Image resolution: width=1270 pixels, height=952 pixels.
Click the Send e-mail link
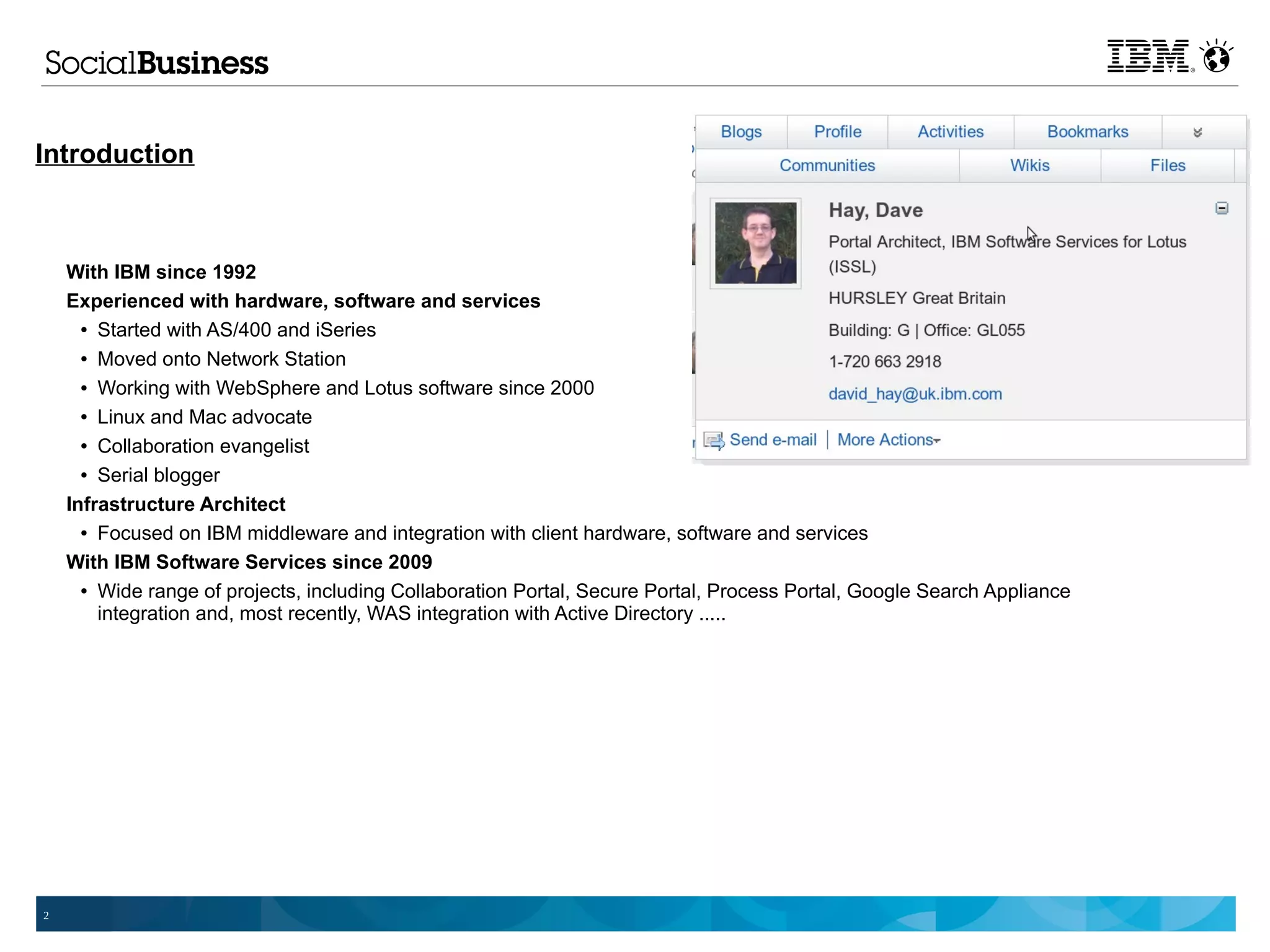click(x=773, y=440)
